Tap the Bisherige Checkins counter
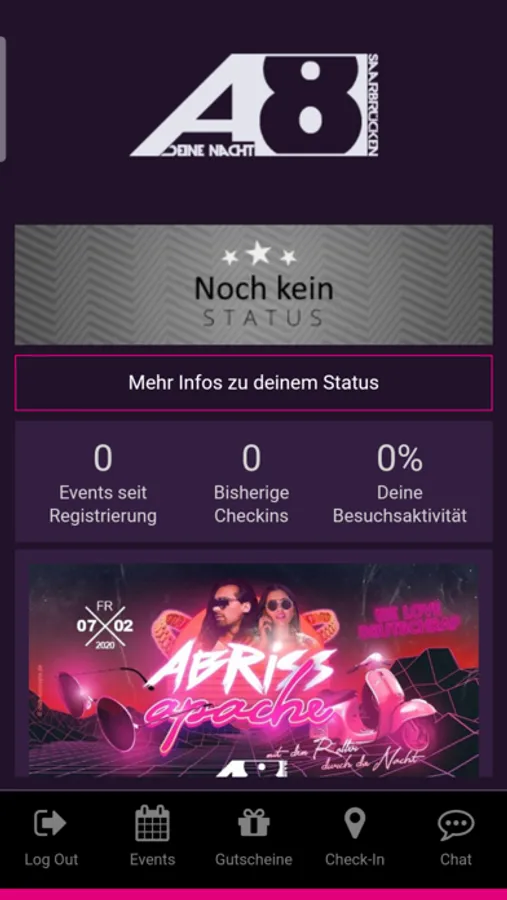 251,483
